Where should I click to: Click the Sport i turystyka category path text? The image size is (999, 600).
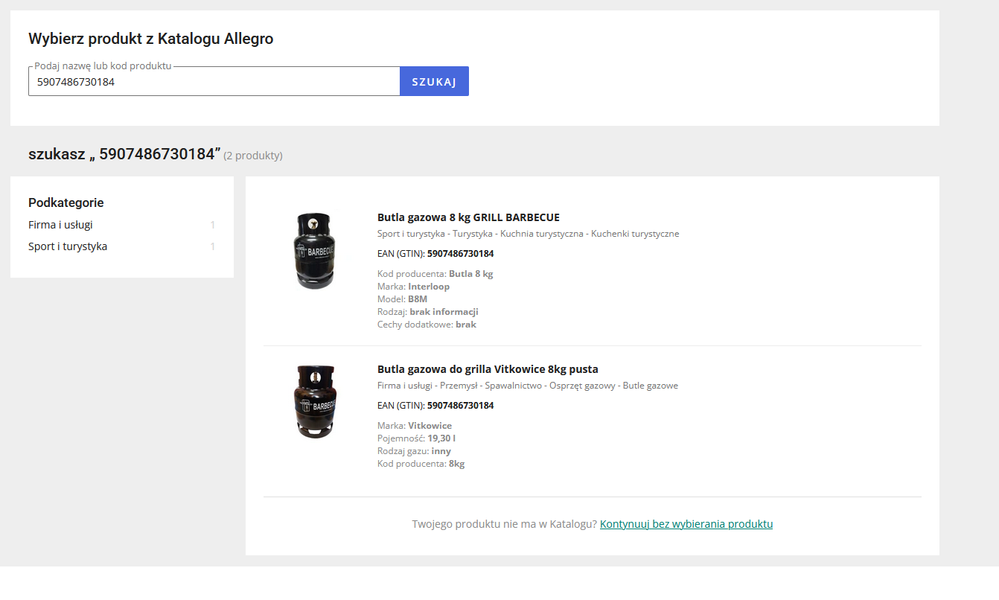coord(528,234)
